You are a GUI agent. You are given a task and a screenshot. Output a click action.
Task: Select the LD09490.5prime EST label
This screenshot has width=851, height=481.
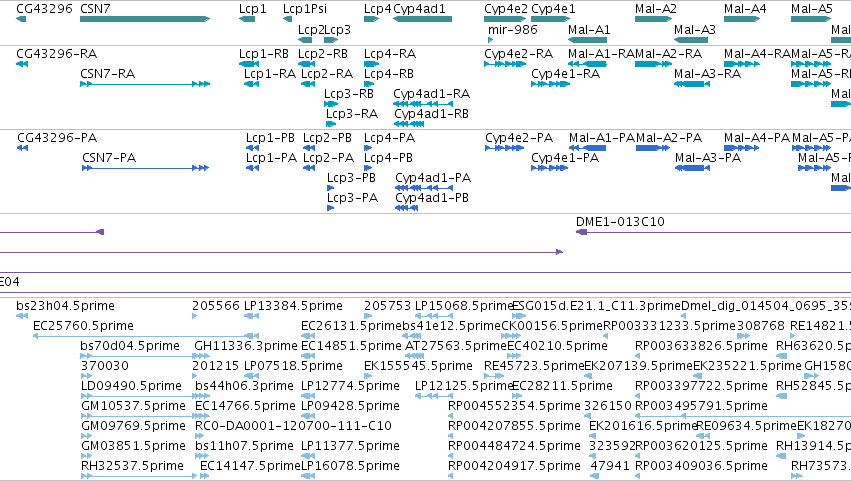click(131, 386)
